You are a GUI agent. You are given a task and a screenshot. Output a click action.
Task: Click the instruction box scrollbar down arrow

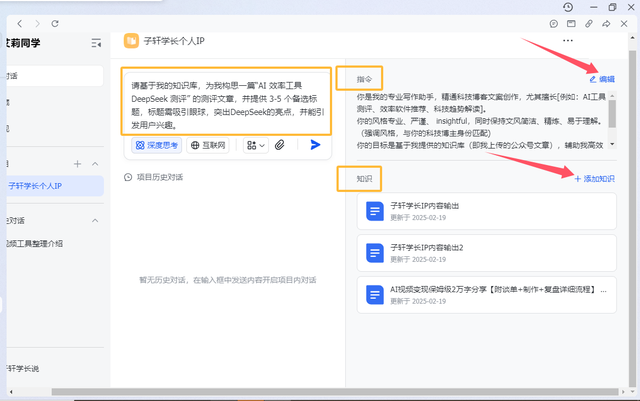point(612,144)
